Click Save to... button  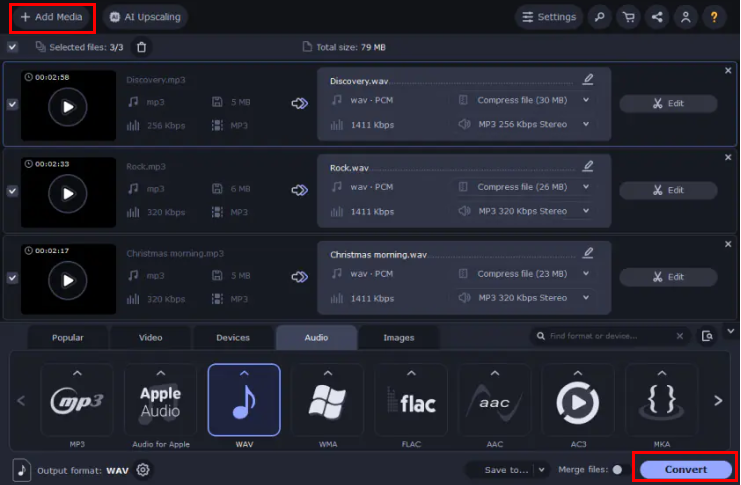(x=506, y=470)
